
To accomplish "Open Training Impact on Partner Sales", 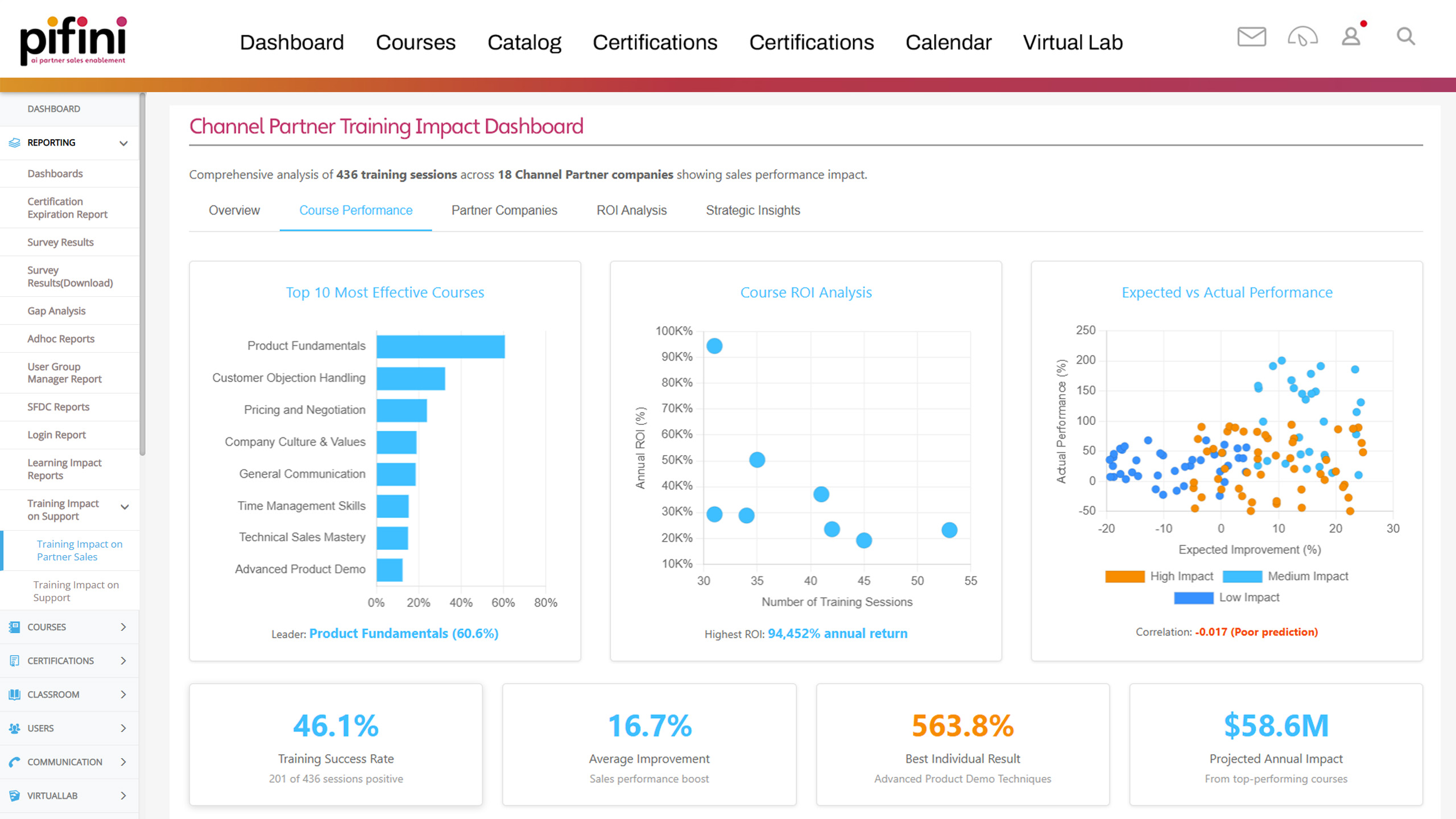I will [x=80, y=551].
